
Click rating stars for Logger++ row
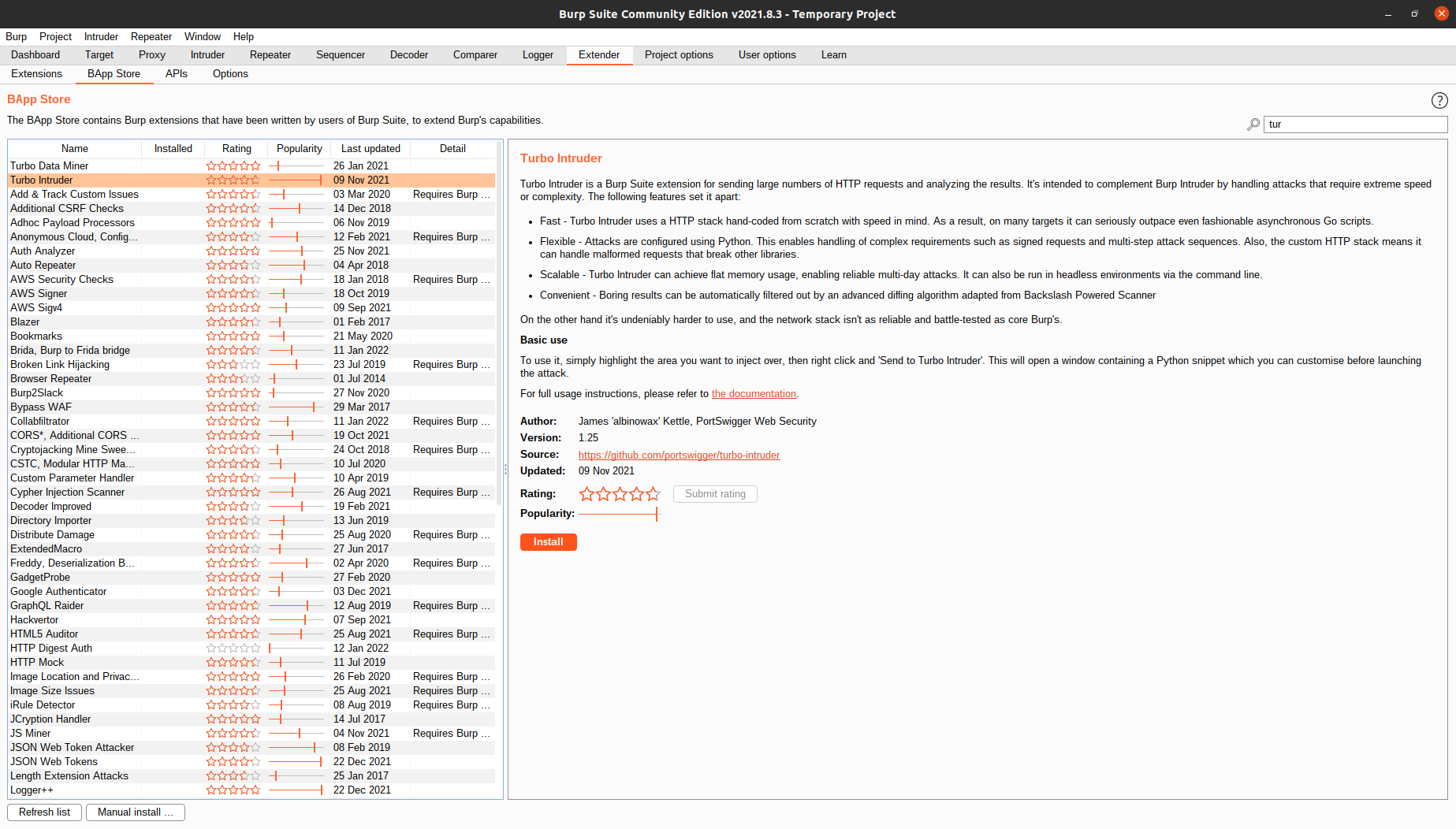233,790
